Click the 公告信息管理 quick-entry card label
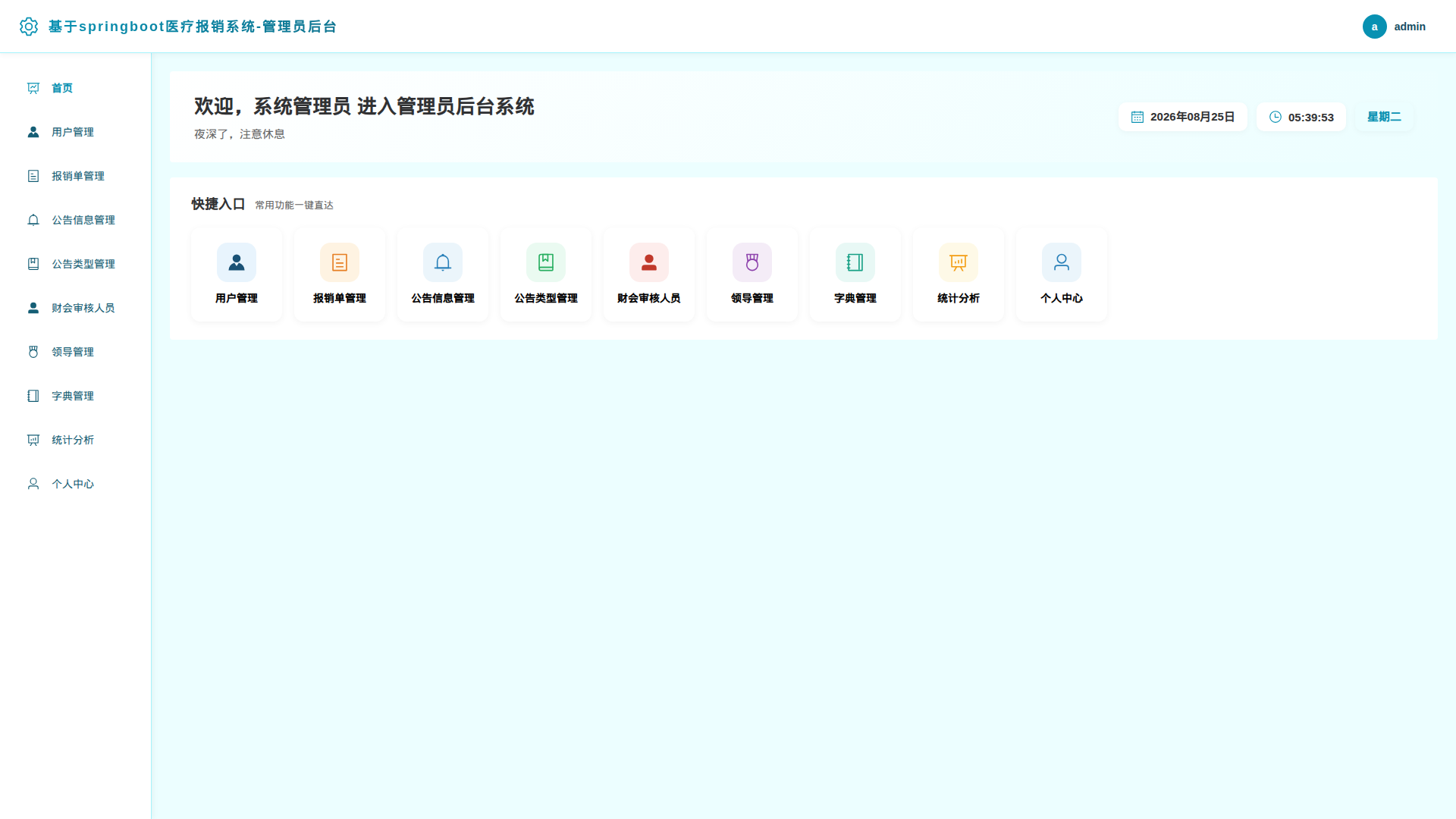Image resolution: width=1456 pixels, height=819 pixels. [443, 298]
